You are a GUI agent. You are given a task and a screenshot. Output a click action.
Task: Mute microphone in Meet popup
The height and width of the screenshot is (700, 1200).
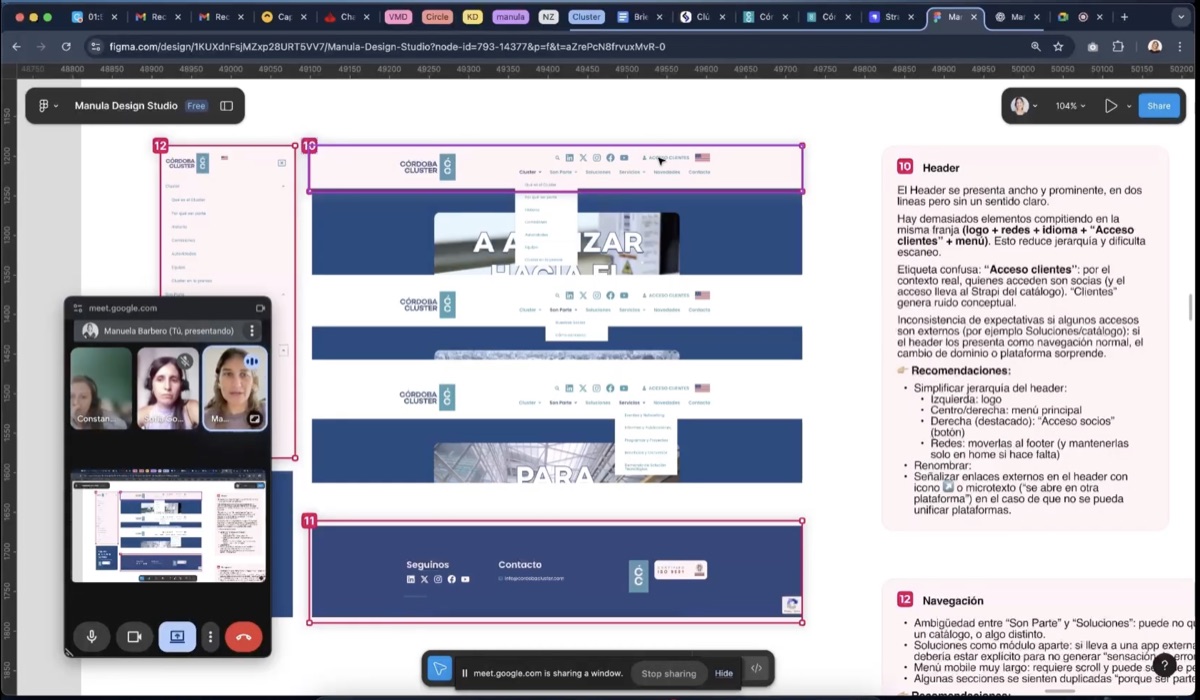tap(91, 637)
